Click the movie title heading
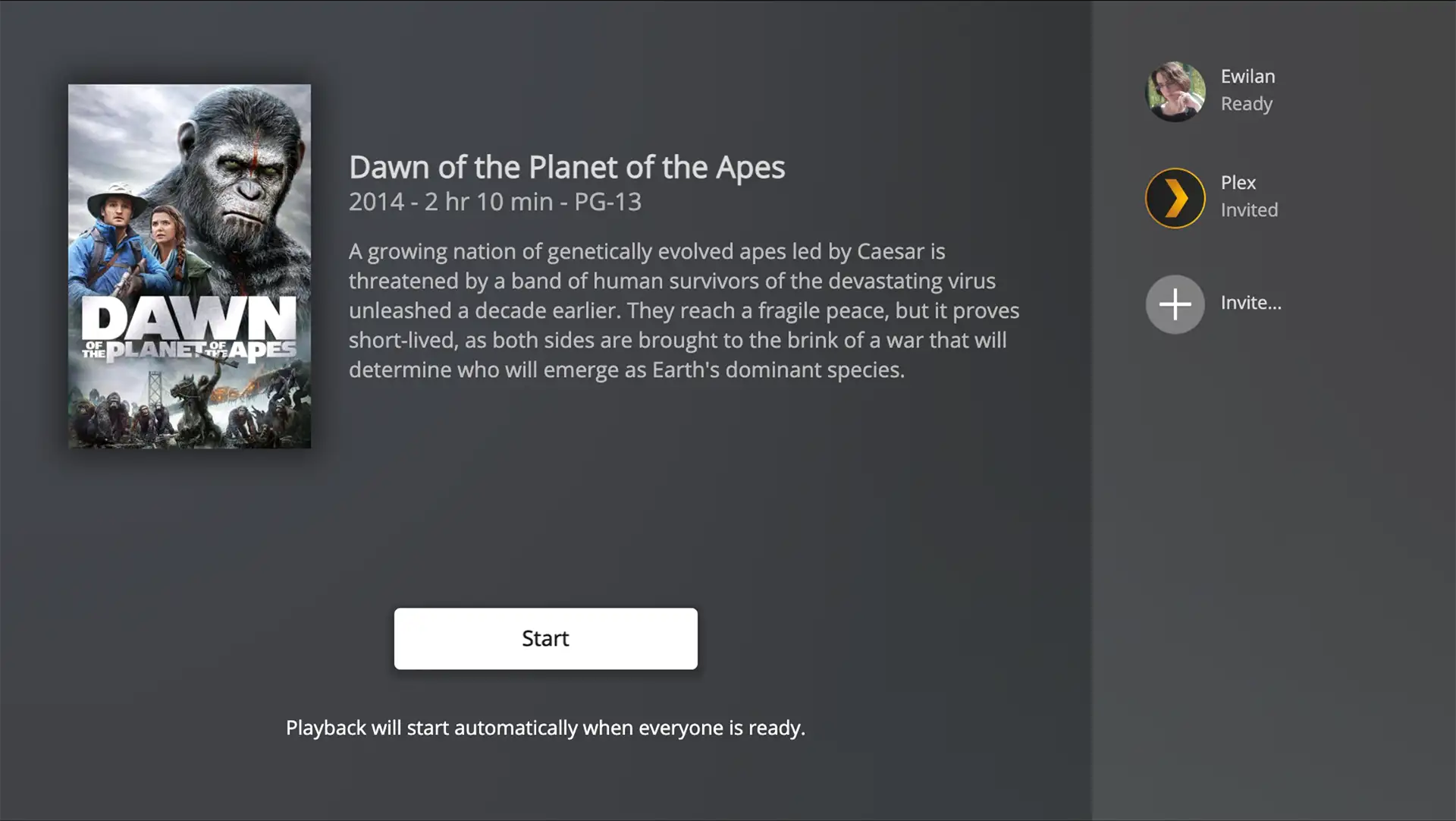Screen dimensions: 1456x821 coord(566,168)
